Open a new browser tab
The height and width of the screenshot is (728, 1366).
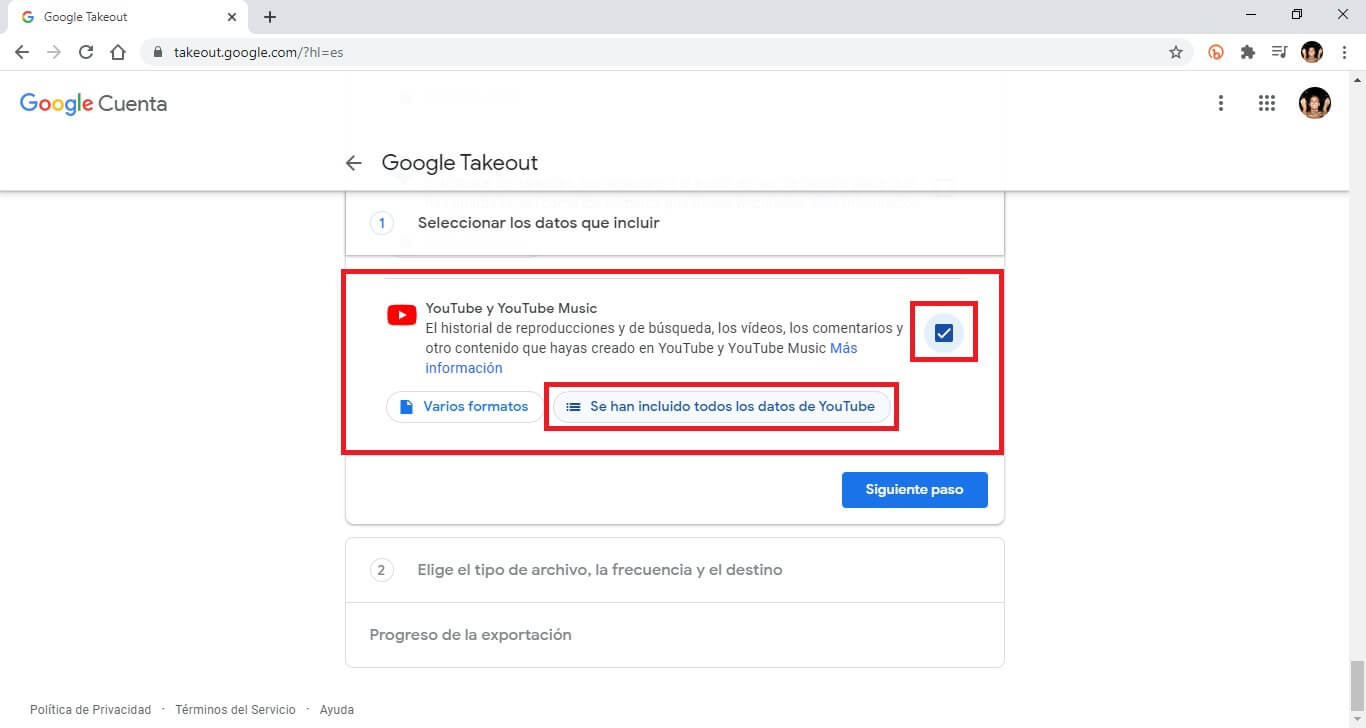click(270, 17)
